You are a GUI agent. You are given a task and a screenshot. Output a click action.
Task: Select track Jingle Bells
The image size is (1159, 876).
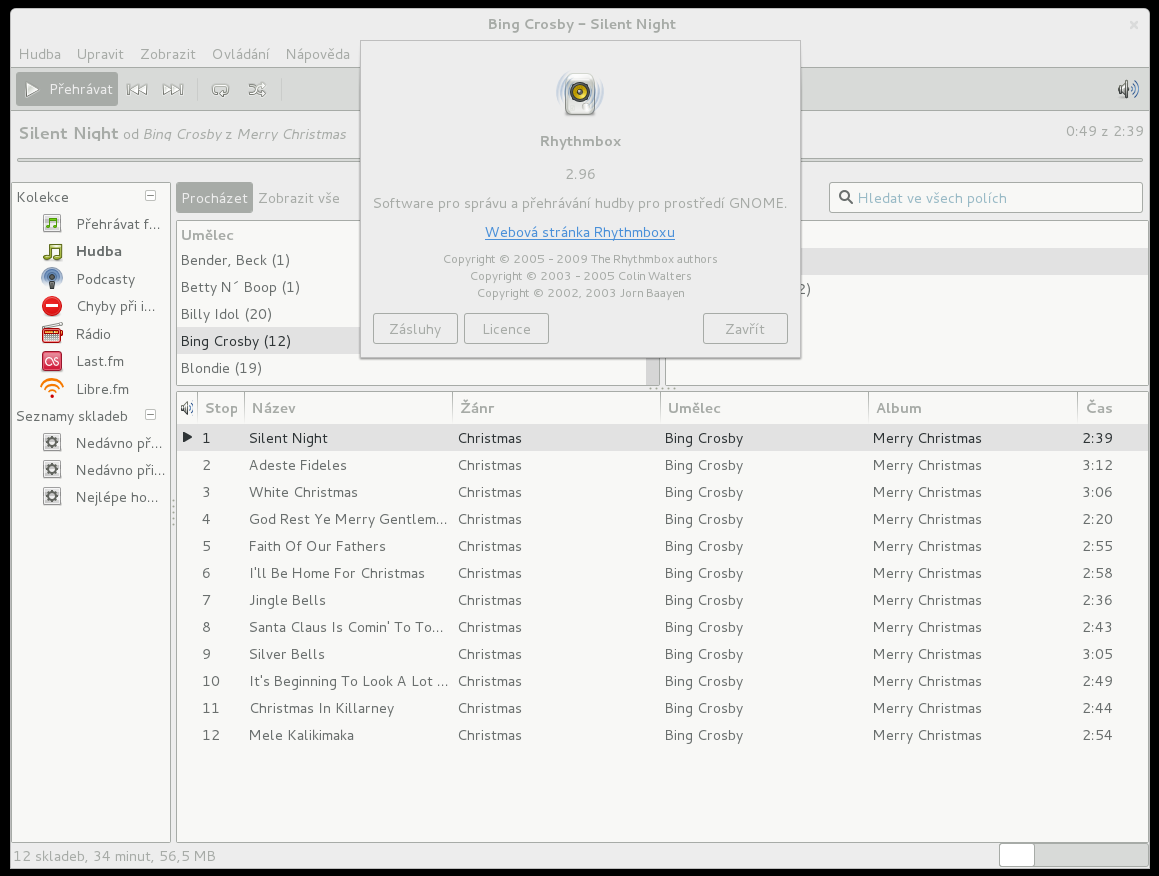click(662, 600)
